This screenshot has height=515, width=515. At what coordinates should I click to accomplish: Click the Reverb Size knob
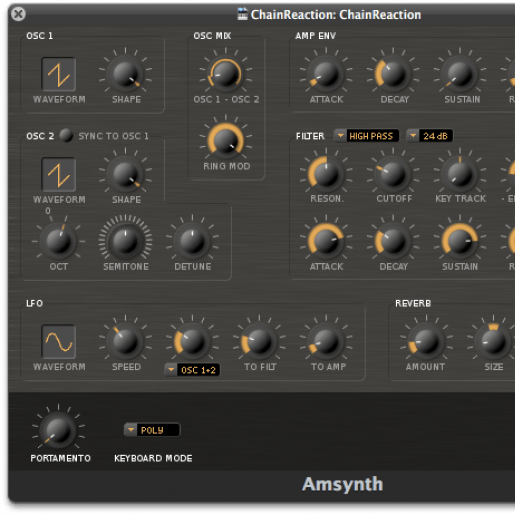pyautogui.click(x=493, y=342)
